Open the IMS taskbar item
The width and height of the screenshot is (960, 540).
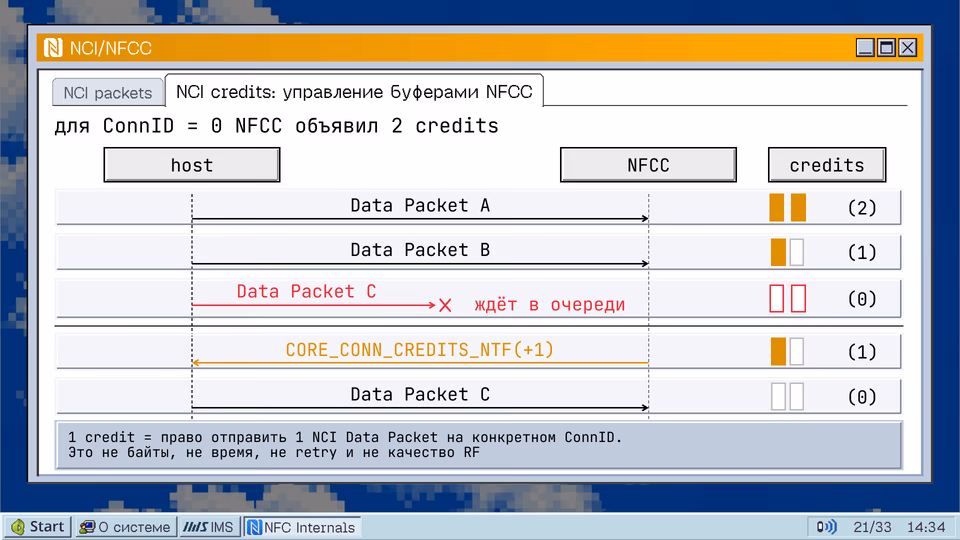209,527
